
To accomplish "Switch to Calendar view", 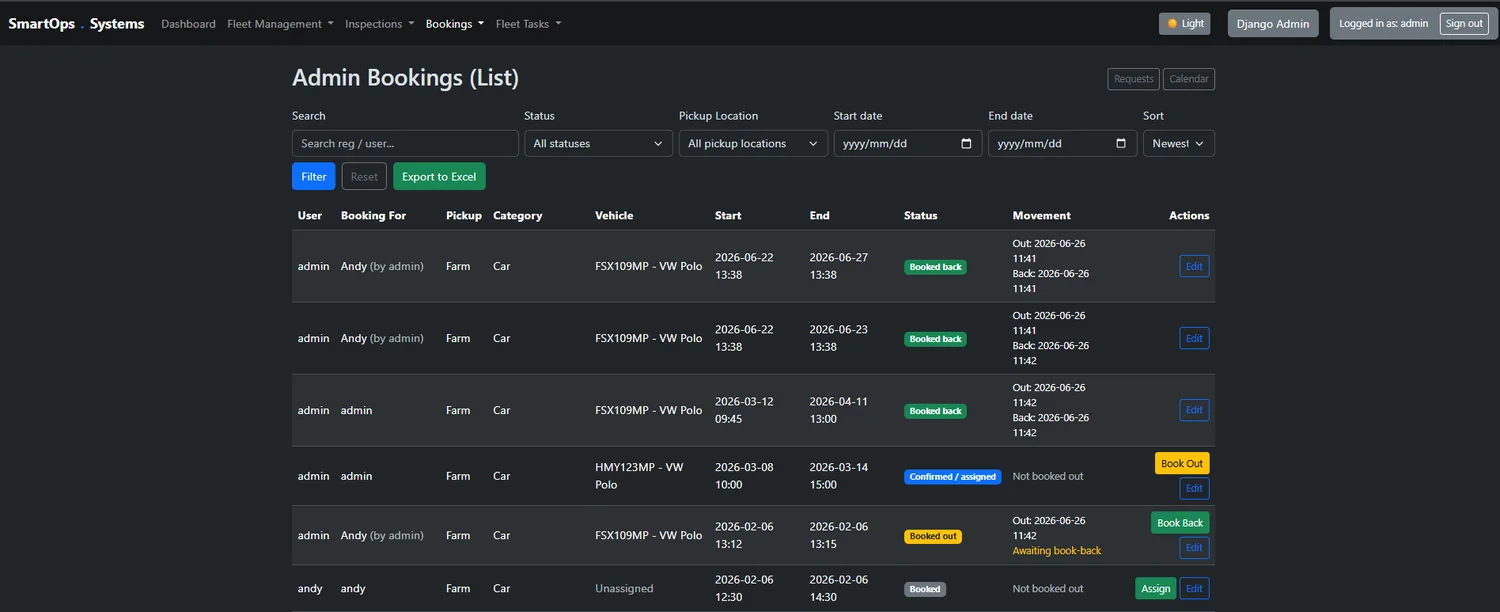I will click(x=1189, y=79).
